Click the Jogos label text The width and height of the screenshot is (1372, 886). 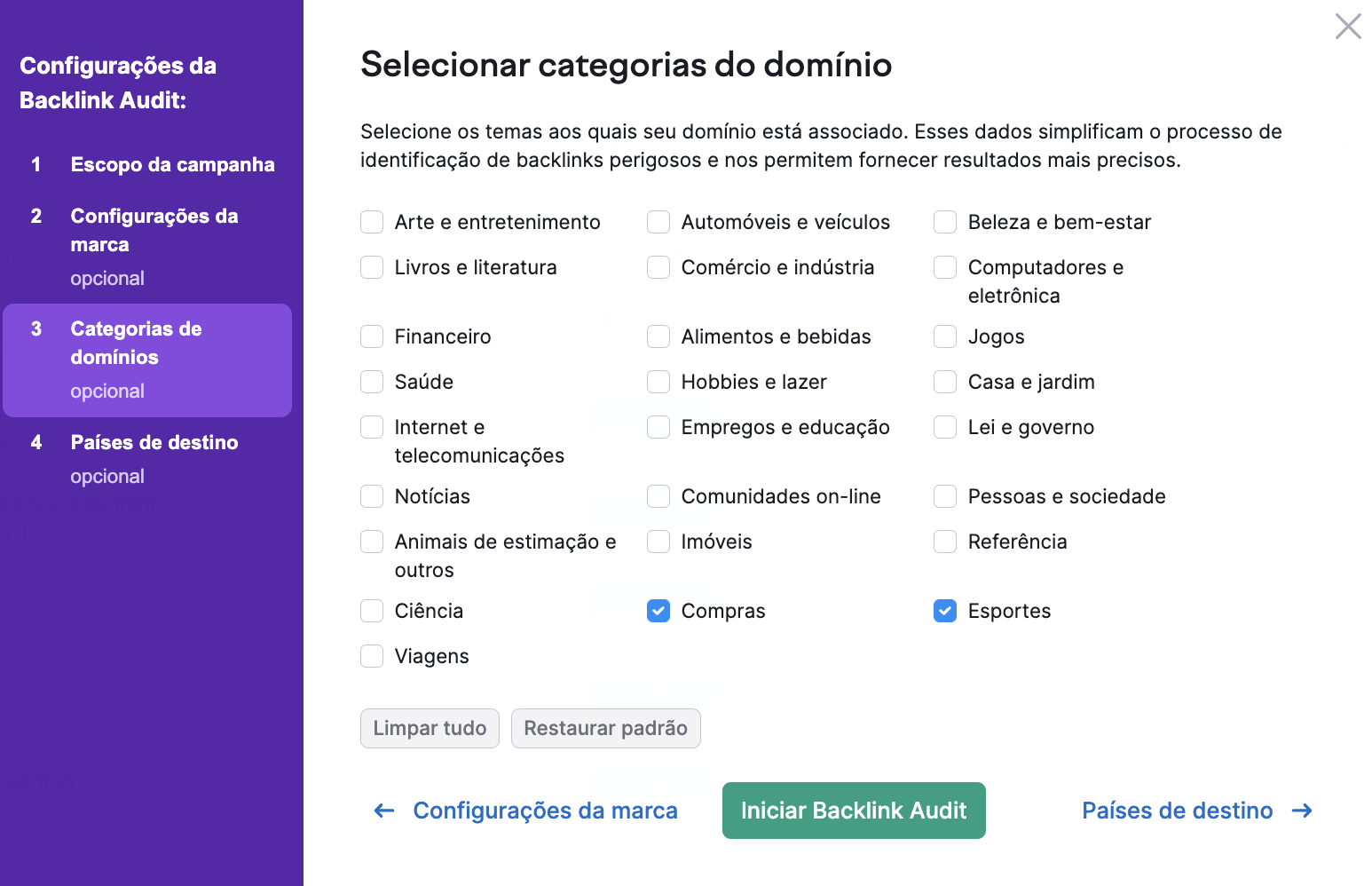tap(996, 336)
